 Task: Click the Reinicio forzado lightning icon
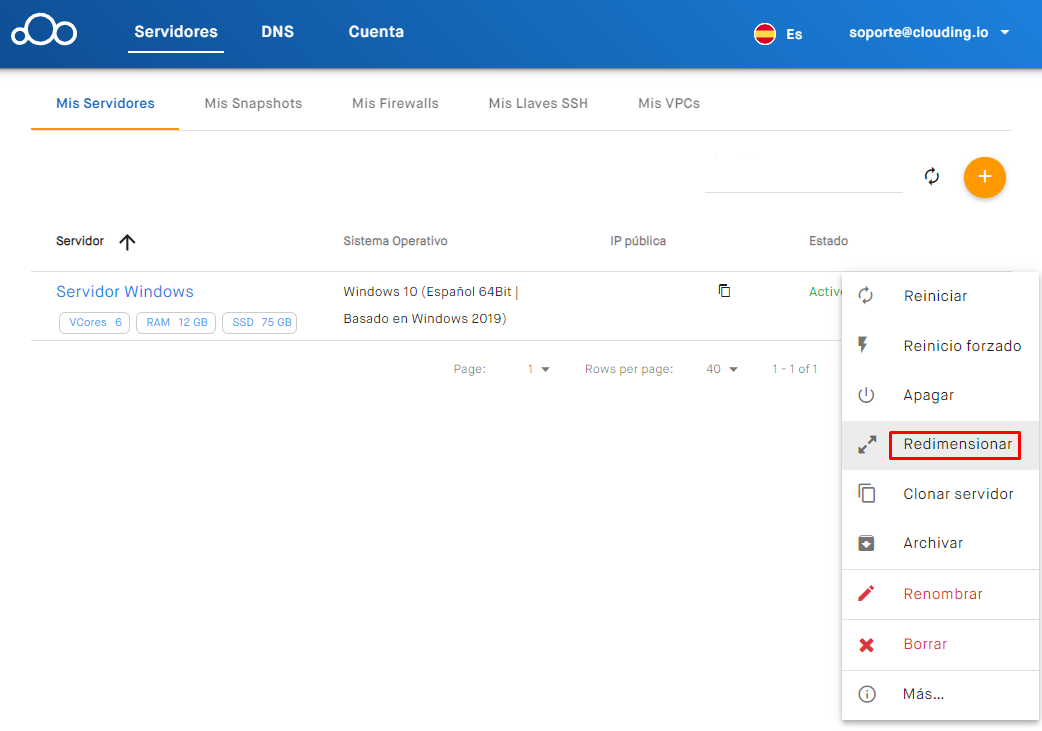click(x=866, y=346)
